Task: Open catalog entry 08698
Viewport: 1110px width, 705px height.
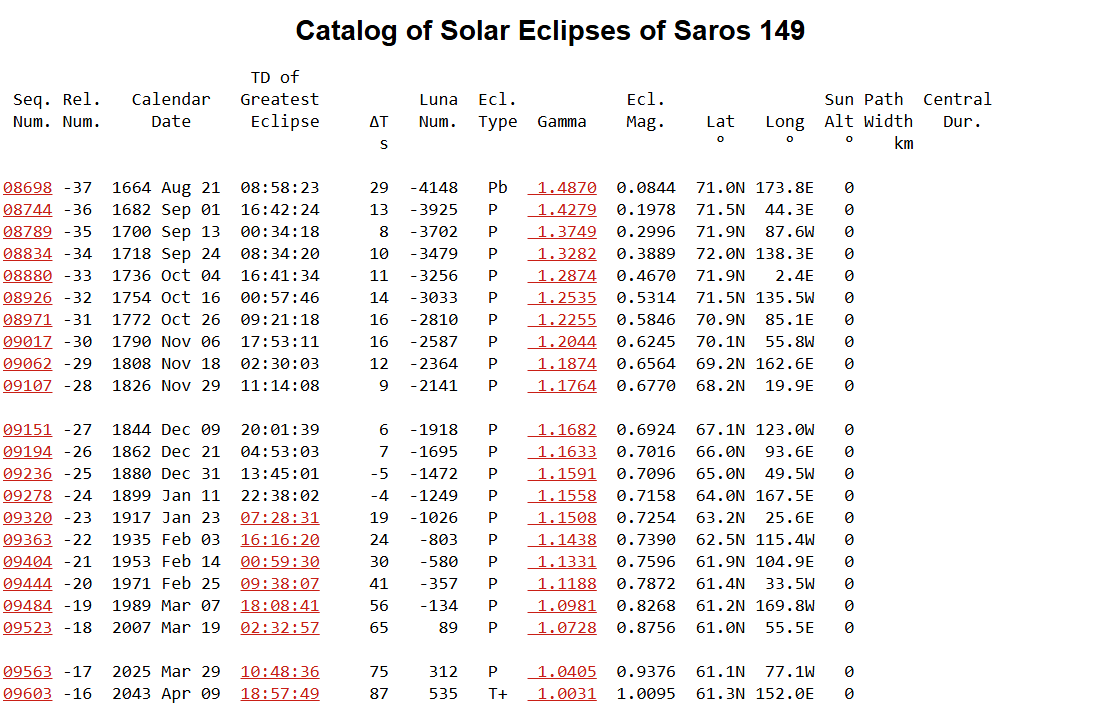Action: [28, 188]
